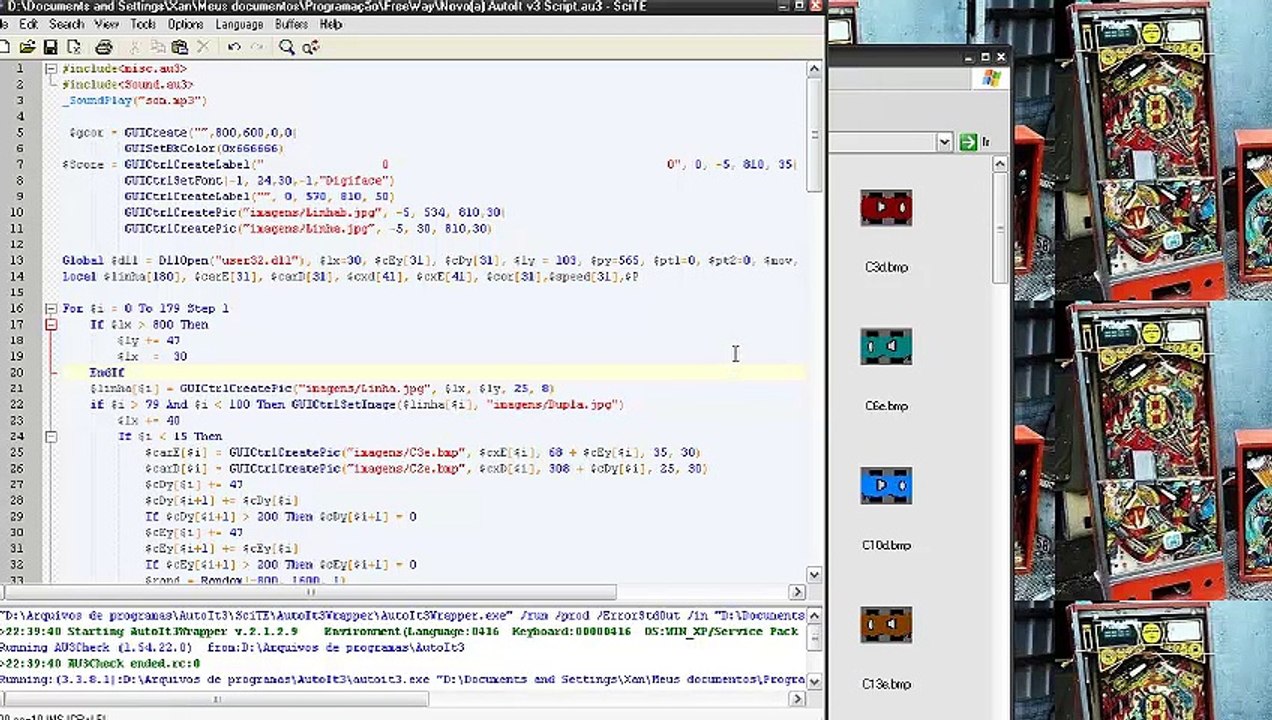This screenshot has width=1272, height=720.
Task: Select the C10d.bmp blue car thumbnail
Action: [x=886, y=487]
